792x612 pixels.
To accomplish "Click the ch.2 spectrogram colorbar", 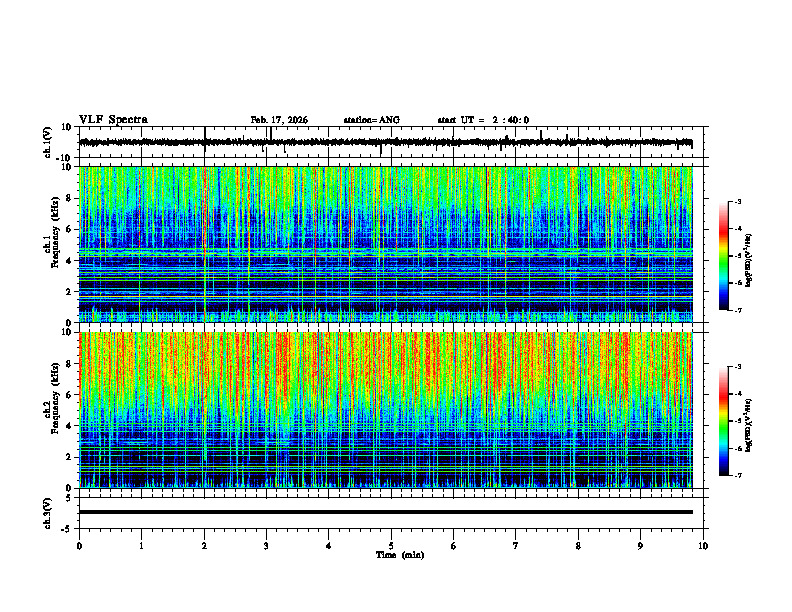I will (723, 421).
